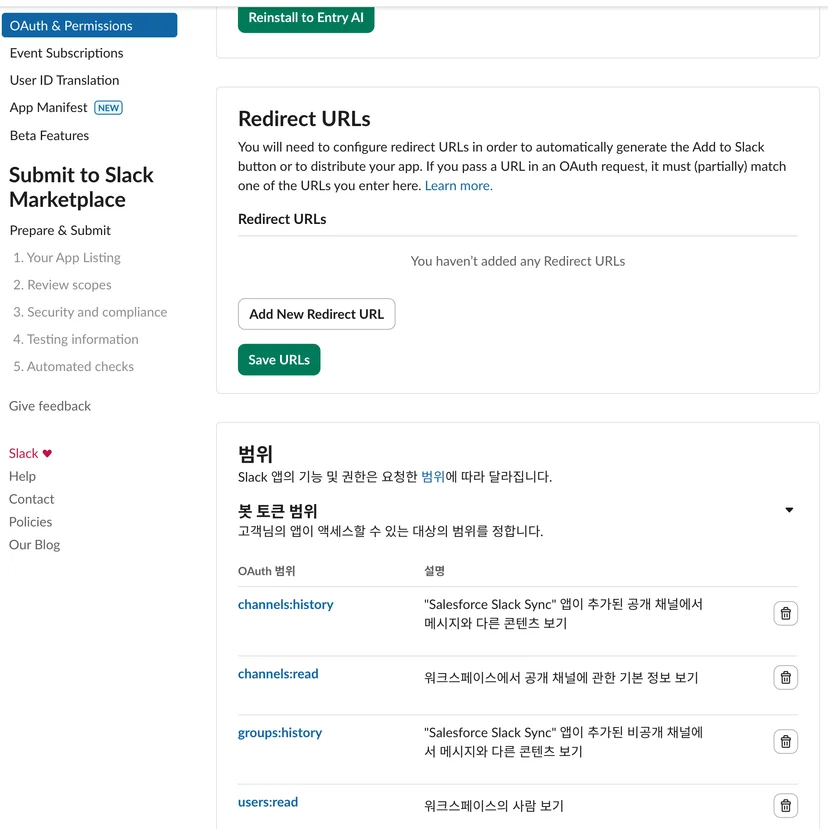Delete the users:read scope using trash icon

[785, 805]
